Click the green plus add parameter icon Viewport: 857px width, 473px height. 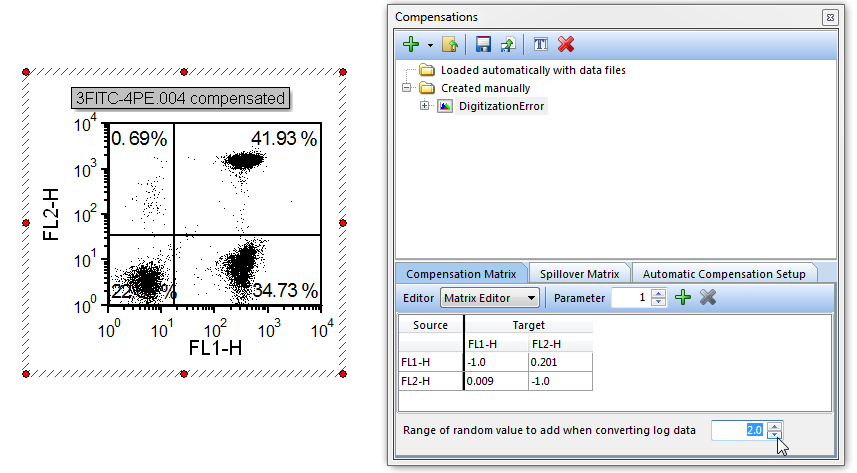[x=683, y=297]
